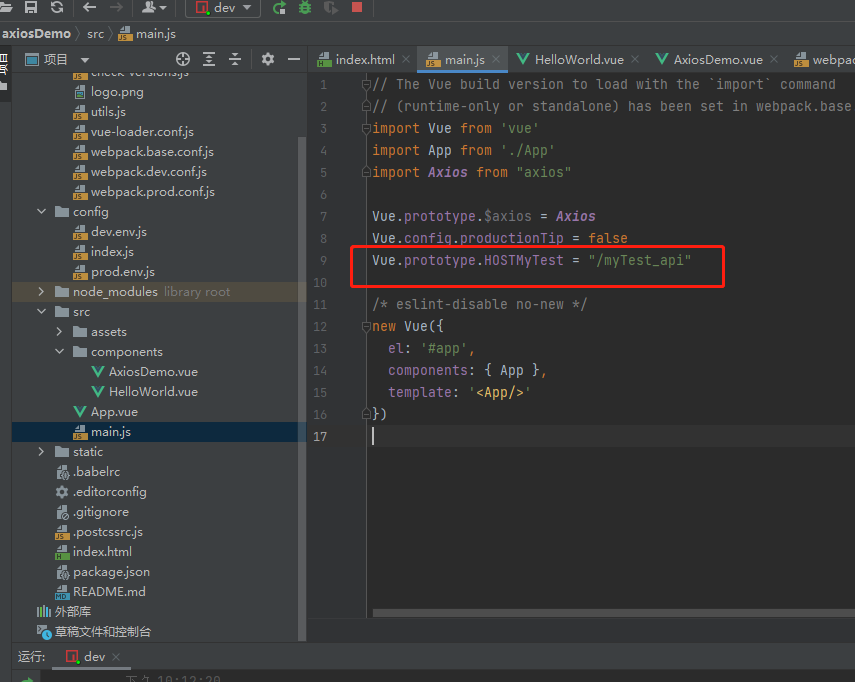
Task: Expand the static folder
Action: point(41,451)
